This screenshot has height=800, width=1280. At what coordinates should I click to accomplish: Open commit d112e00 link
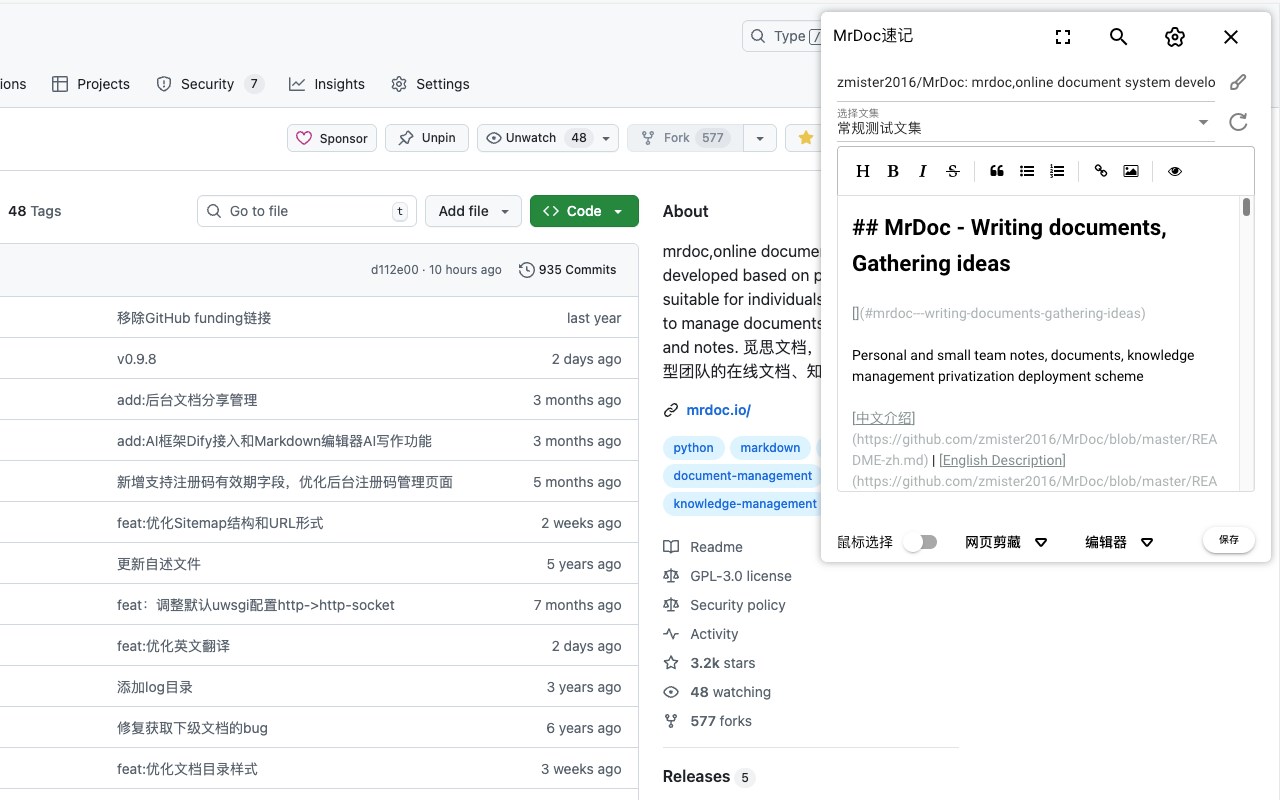(394, 270)
